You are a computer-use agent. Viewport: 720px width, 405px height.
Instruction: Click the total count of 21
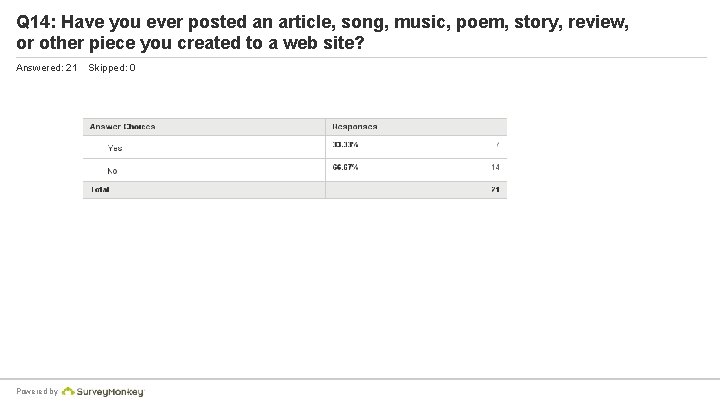coord(495,189)
